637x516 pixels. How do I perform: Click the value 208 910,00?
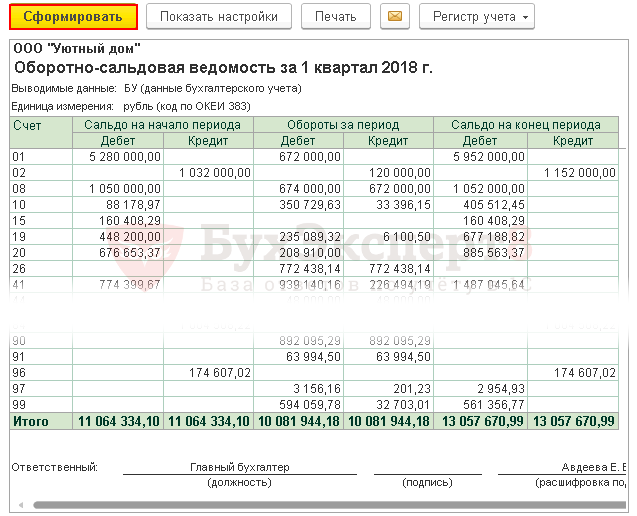310,252
